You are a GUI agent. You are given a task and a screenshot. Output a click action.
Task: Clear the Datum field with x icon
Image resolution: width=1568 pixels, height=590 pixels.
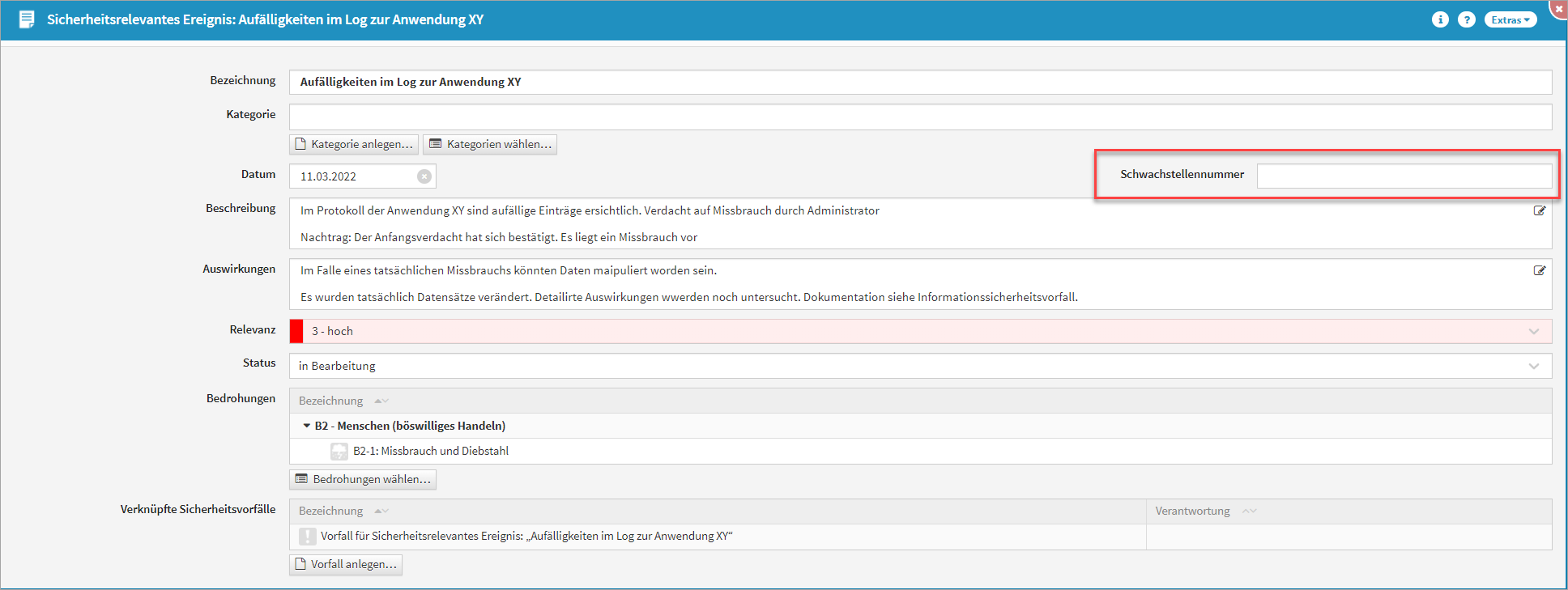424,176
